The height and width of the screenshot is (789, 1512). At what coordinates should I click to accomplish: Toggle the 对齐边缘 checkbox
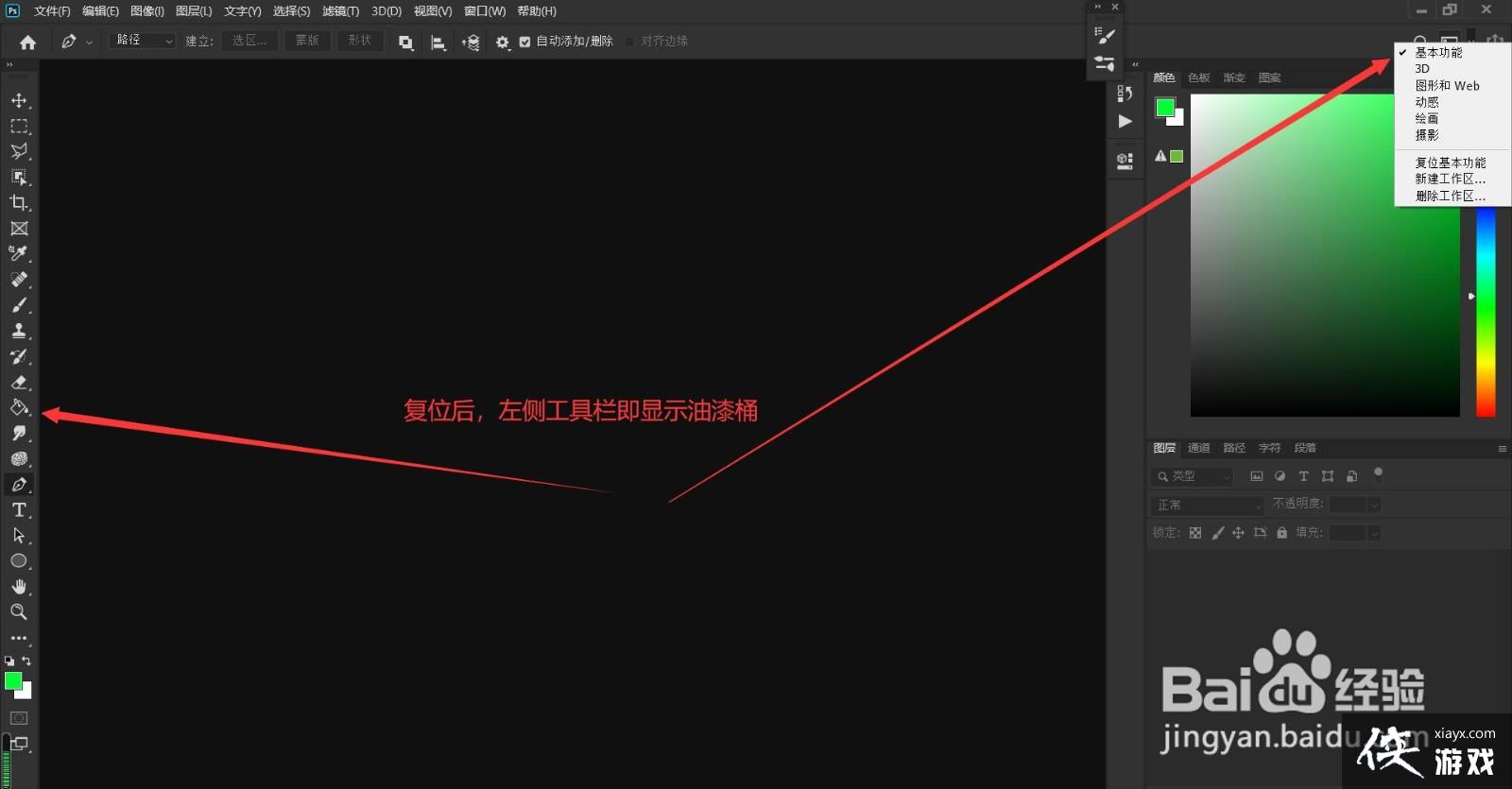pyautogui.click(x=630, y=42)
